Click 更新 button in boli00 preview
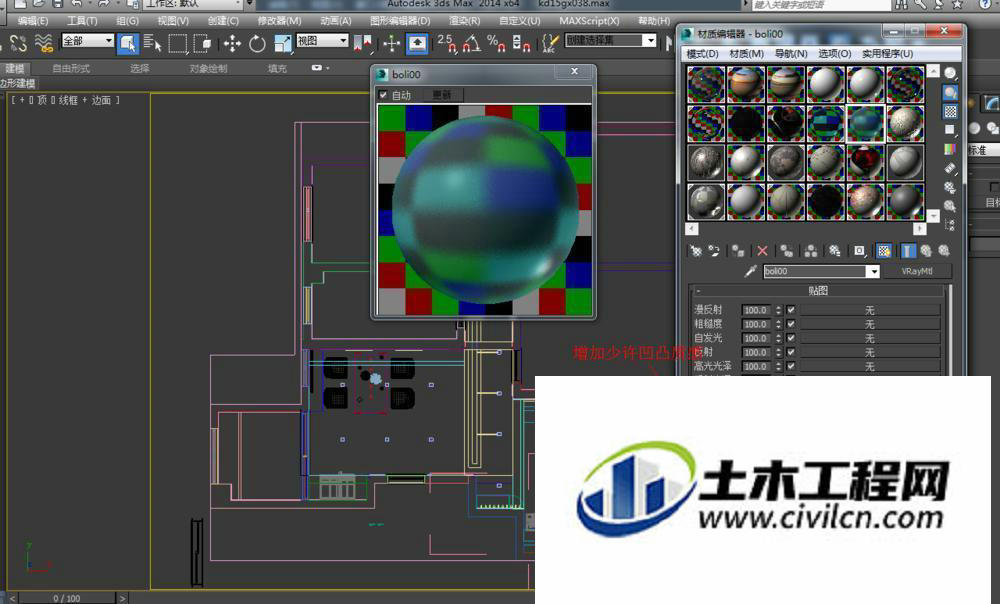 (x=441, y=95)
